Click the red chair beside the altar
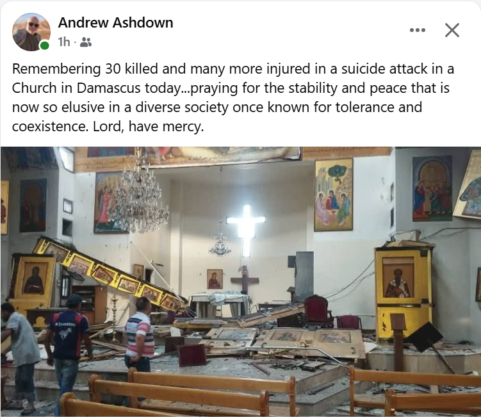 point(318,311)
